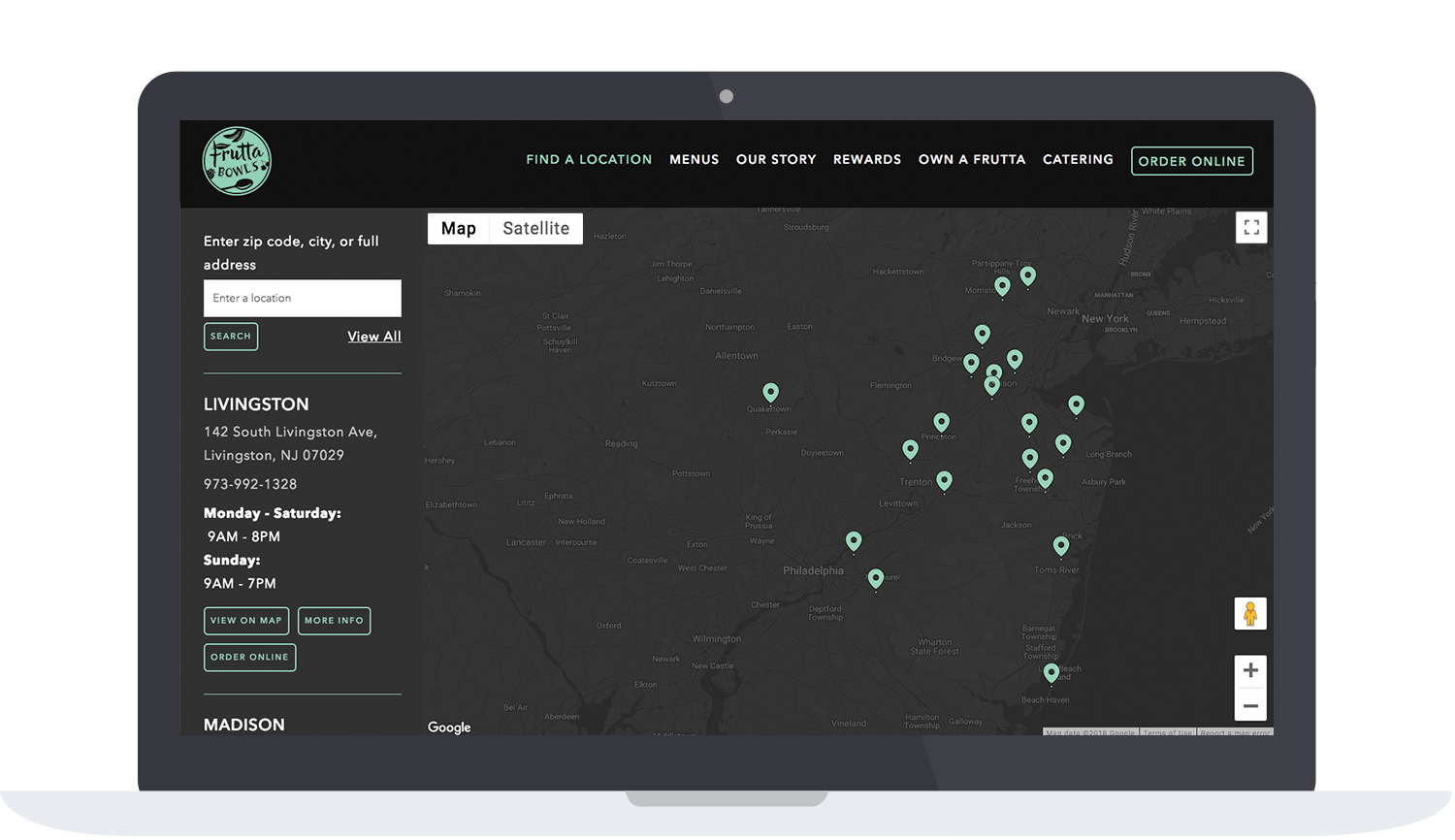Zoom out on the map
Viewport: 1455px width, 840px height.
(1250, 706)
